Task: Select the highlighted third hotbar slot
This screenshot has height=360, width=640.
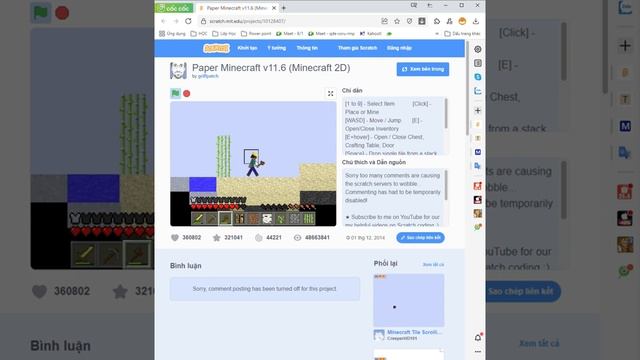Action: tap(225, 219)
